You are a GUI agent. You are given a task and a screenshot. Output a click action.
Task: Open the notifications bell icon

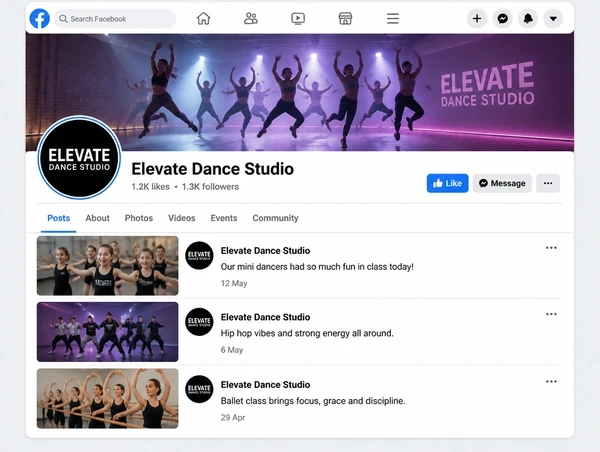point(528,18)
